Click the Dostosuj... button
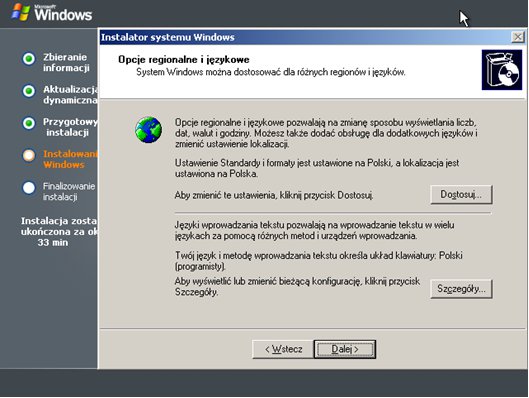 point(461,195)
